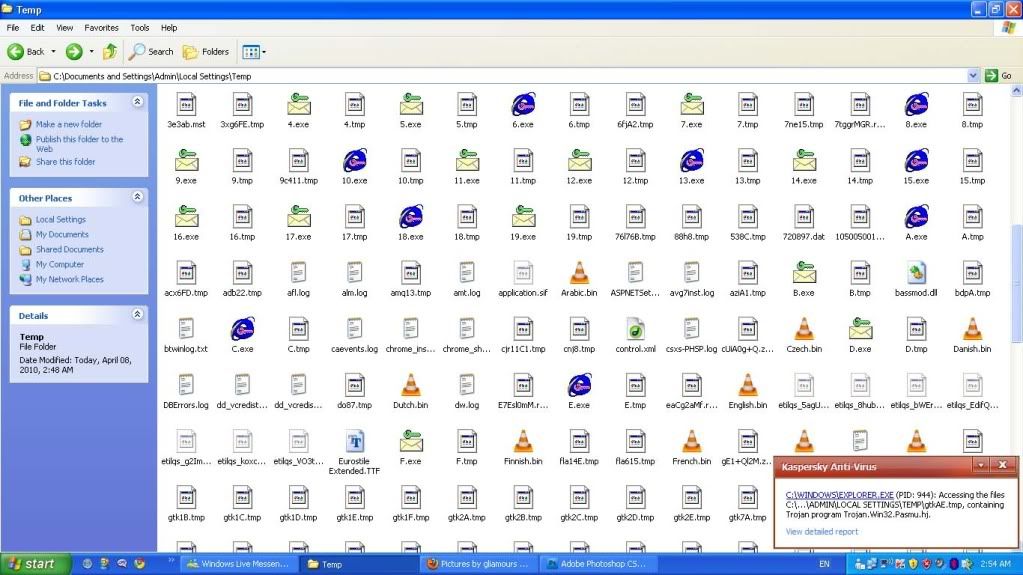Select the bassmod.dll file icon

917,272
